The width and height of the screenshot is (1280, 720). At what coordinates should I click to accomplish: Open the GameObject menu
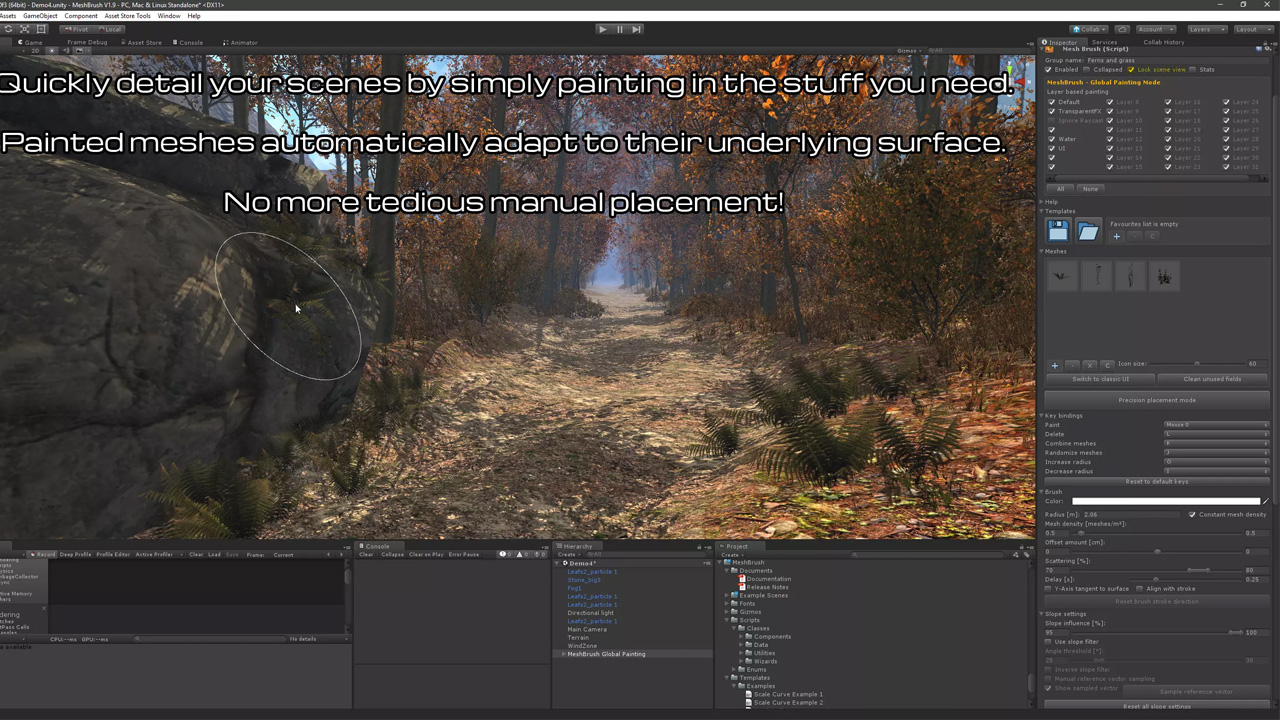[40, 16]
